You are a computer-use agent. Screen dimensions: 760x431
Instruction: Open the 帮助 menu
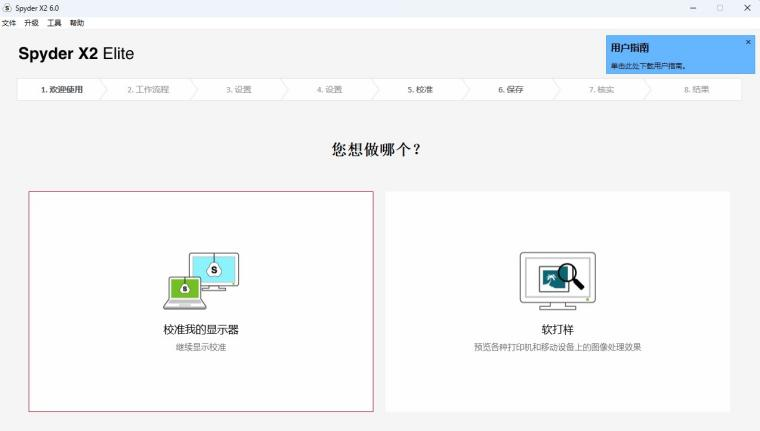(x=77, y=23)
